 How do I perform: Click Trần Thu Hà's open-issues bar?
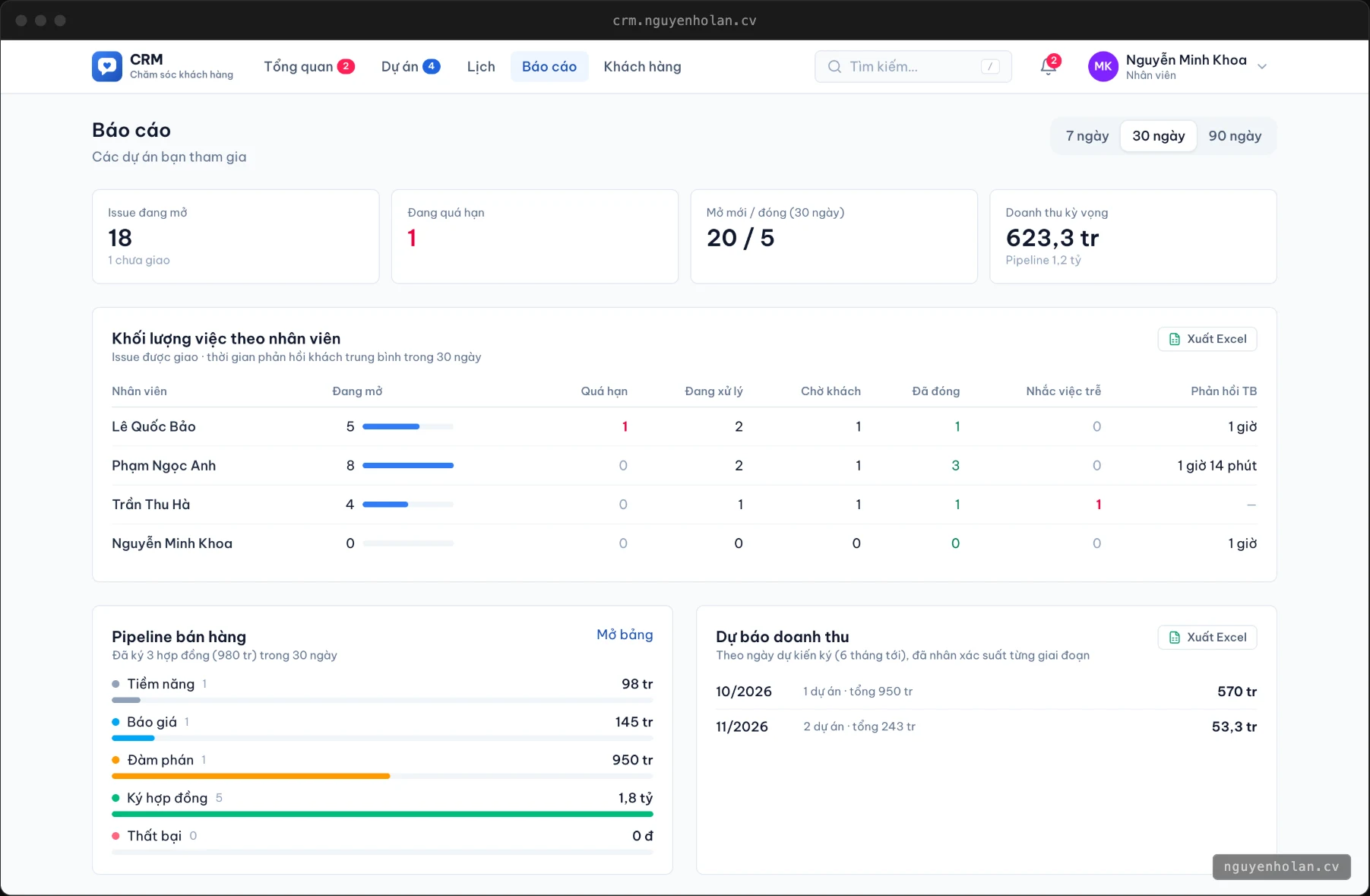(x=408, y=505)
